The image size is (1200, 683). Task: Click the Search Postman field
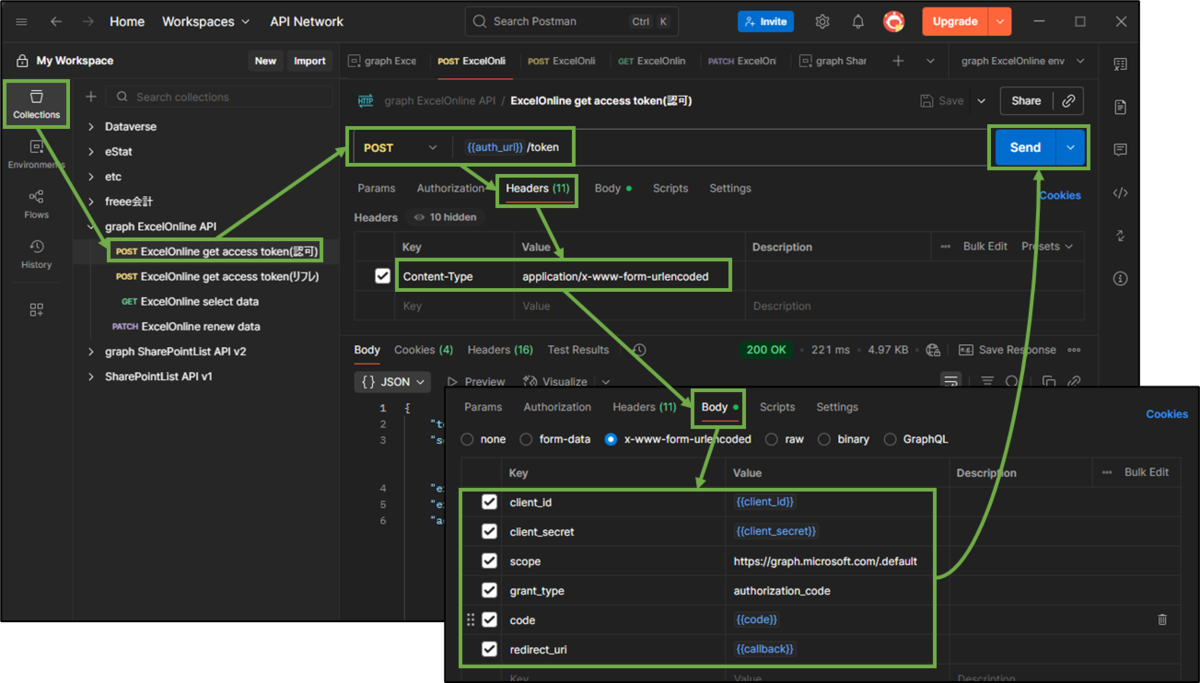[571, 21]
